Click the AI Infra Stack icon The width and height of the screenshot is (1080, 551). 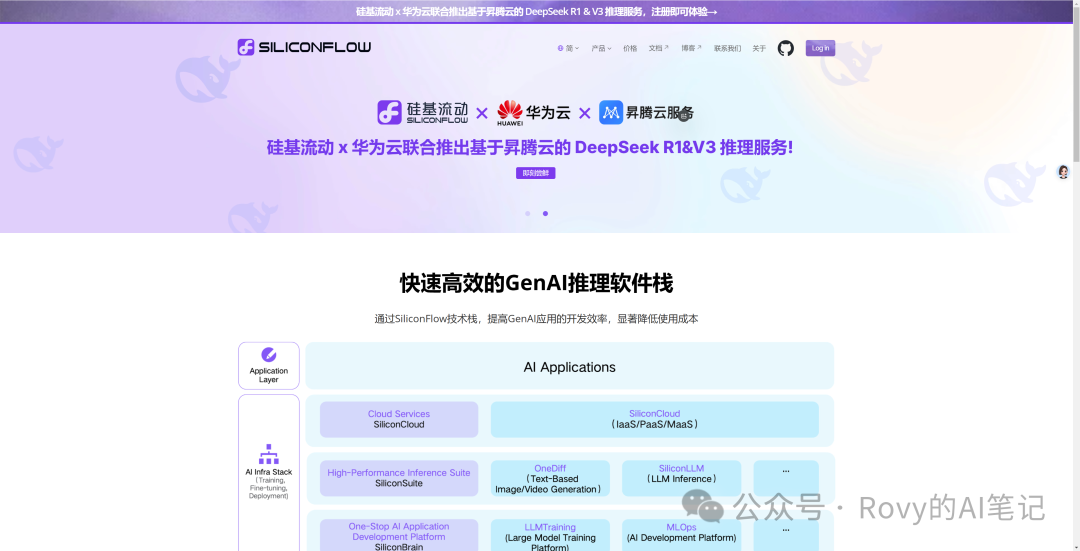click(x=269, y=454)
